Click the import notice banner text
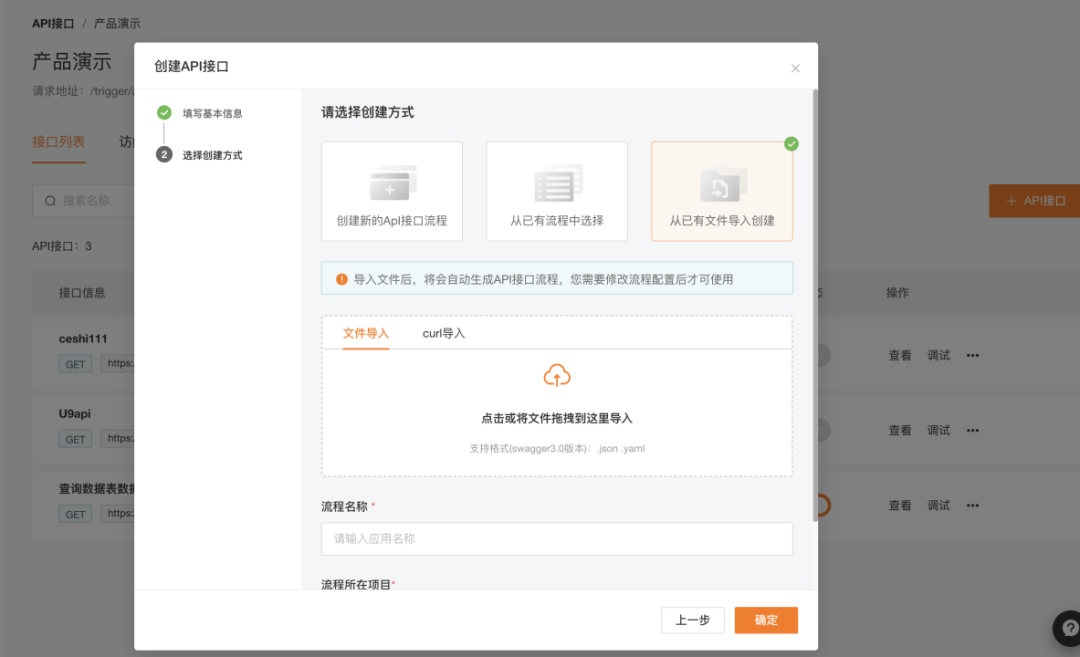 (543, 279)
